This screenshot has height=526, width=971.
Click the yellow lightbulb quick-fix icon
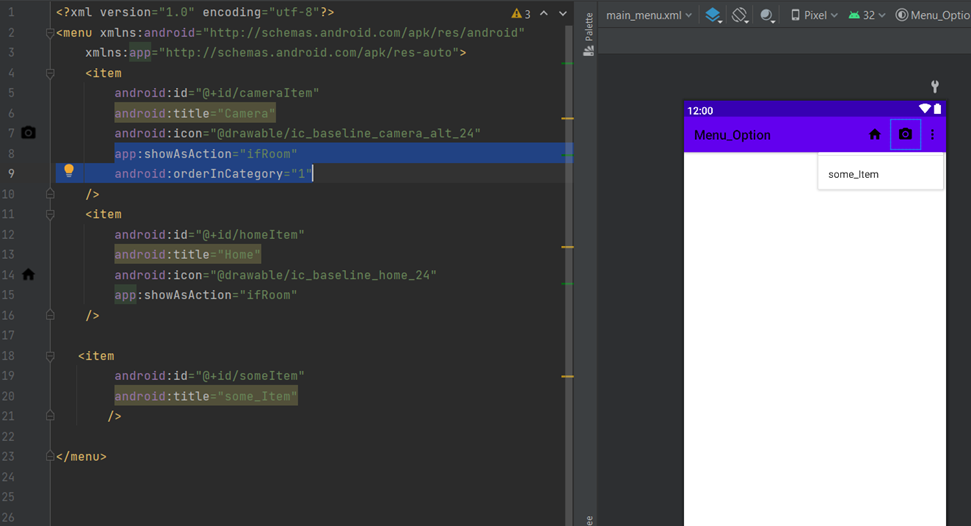click(x=69, y=171)
